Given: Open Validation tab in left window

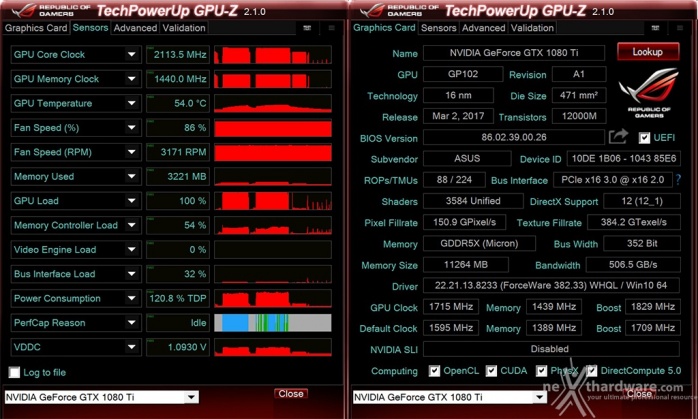Looking at the screenshot, I should pyautogui.click(x=184, y=28).
